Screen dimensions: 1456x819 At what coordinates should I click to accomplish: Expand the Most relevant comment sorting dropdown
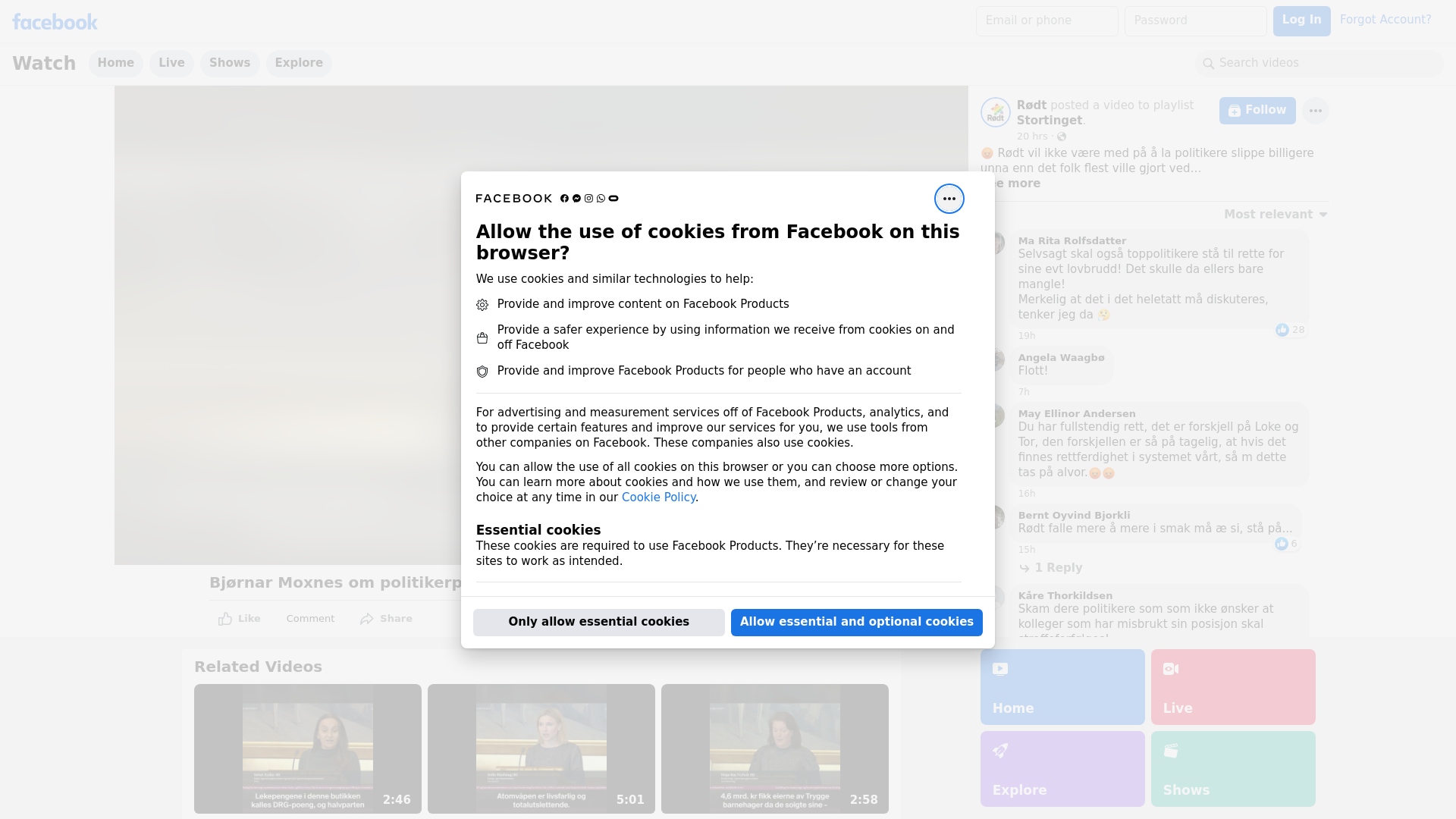1275,215
